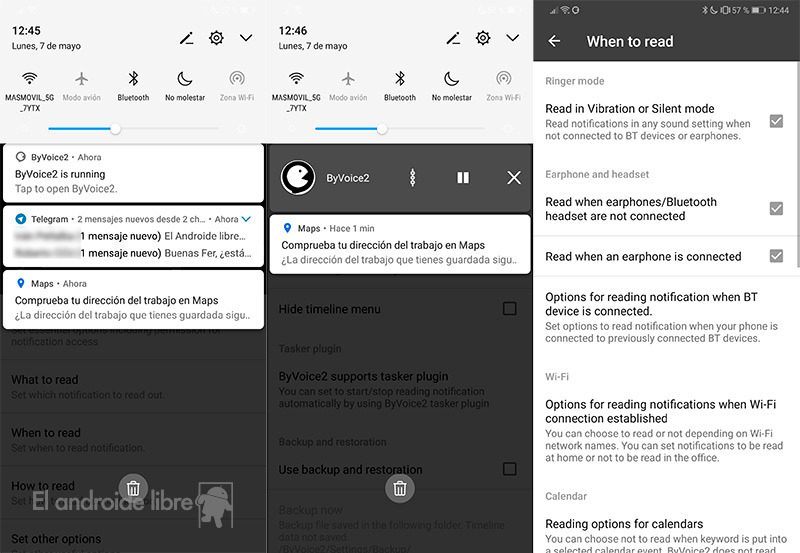
Task: Open the What to read settings entry
Action: 45,380
